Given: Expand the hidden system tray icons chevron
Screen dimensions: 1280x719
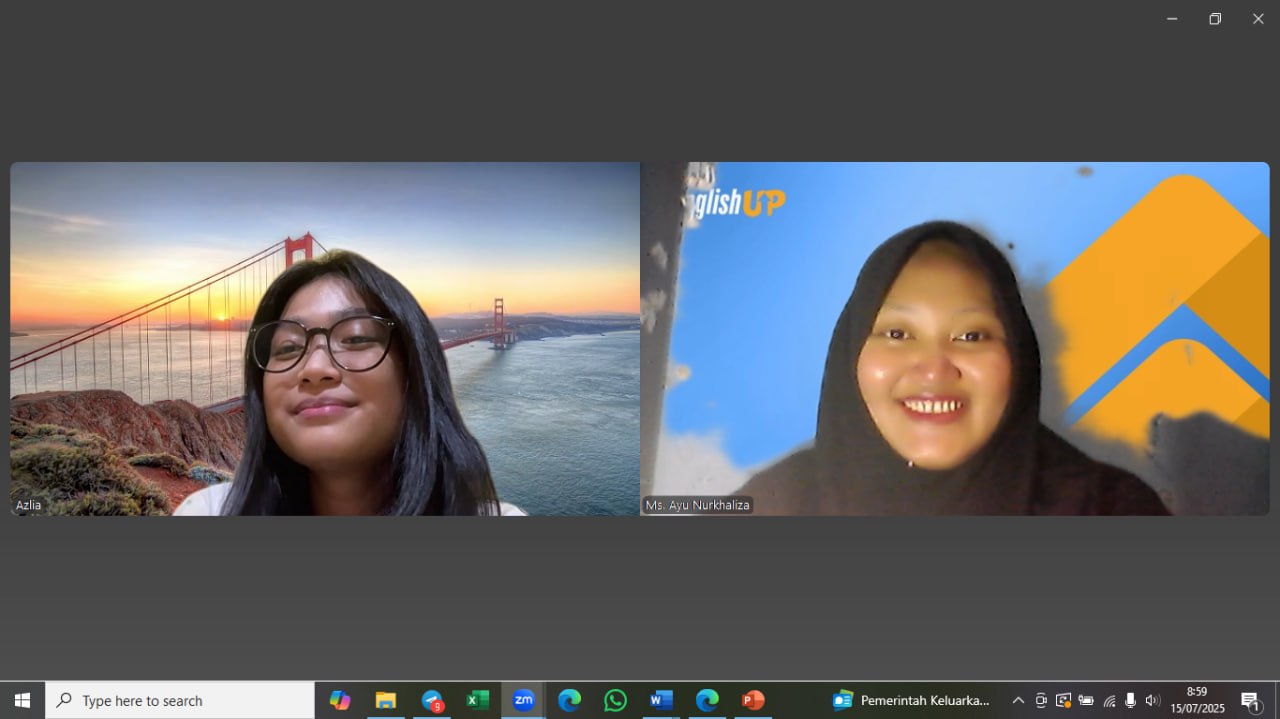Looking at the screenshot, I should [x=1018, y=700].
